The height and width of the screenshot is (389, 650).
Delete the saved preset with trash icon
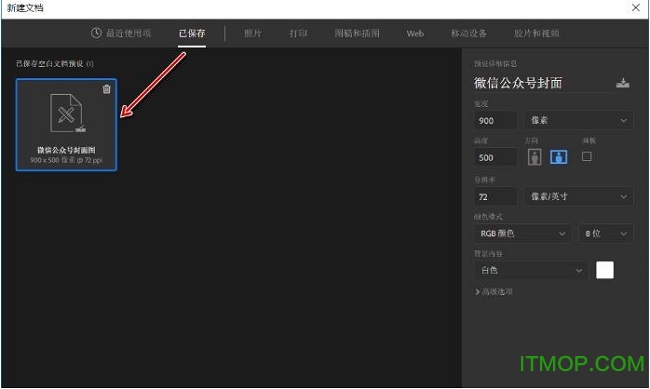[x=107, y=89]
